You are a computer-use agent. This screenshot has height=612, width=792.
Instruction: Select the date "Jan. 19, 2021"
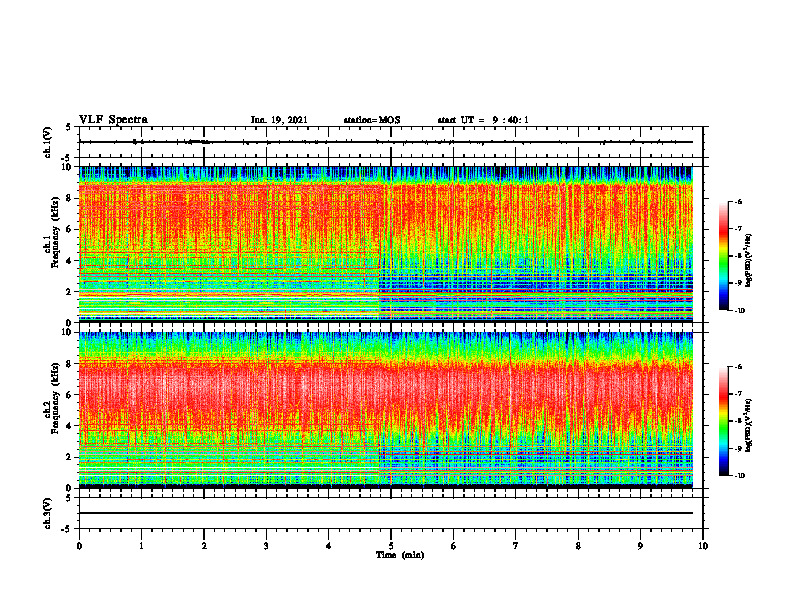pos(279,120)
